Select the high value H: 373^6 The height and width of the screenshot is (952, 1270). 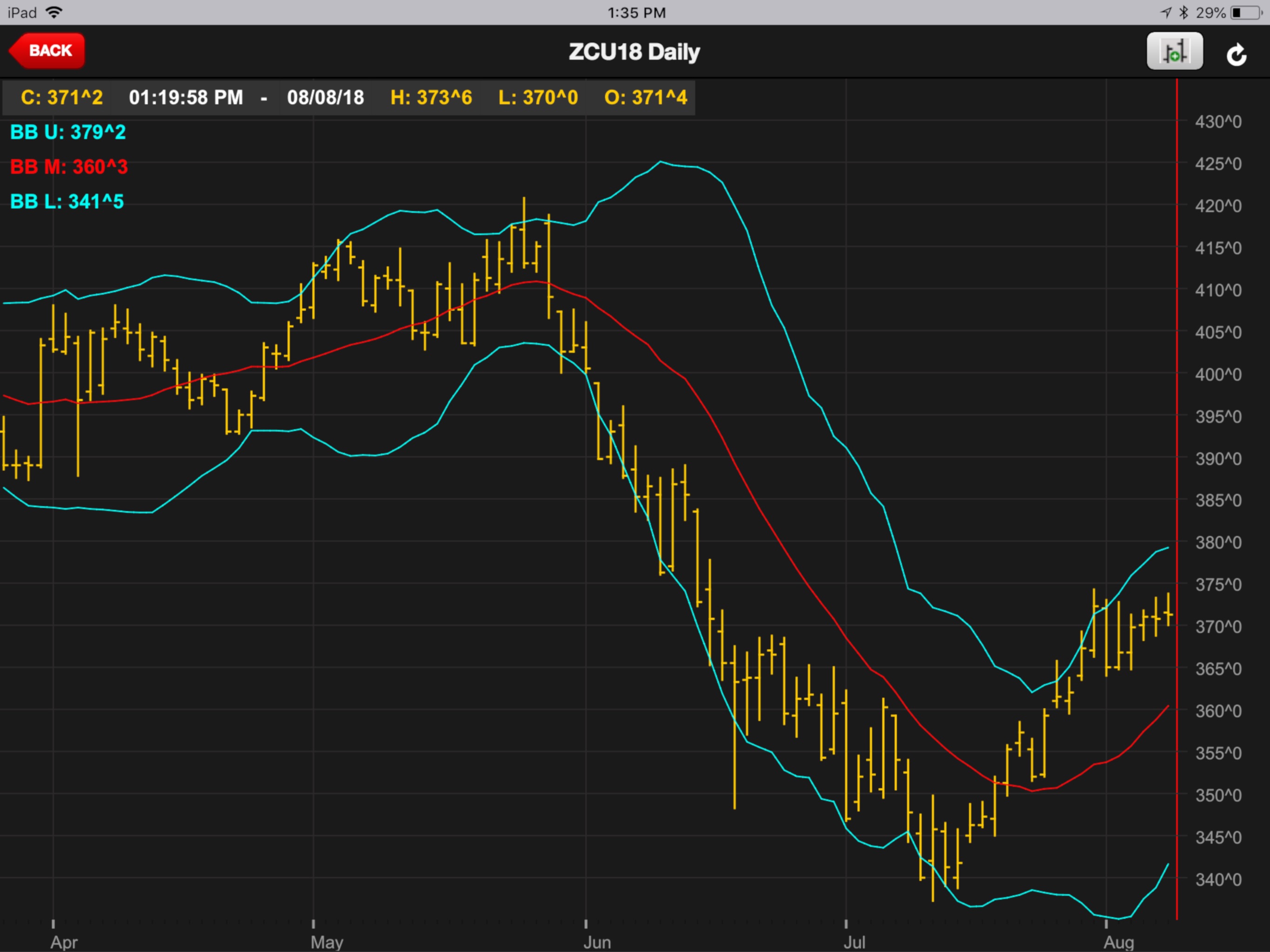431,98
